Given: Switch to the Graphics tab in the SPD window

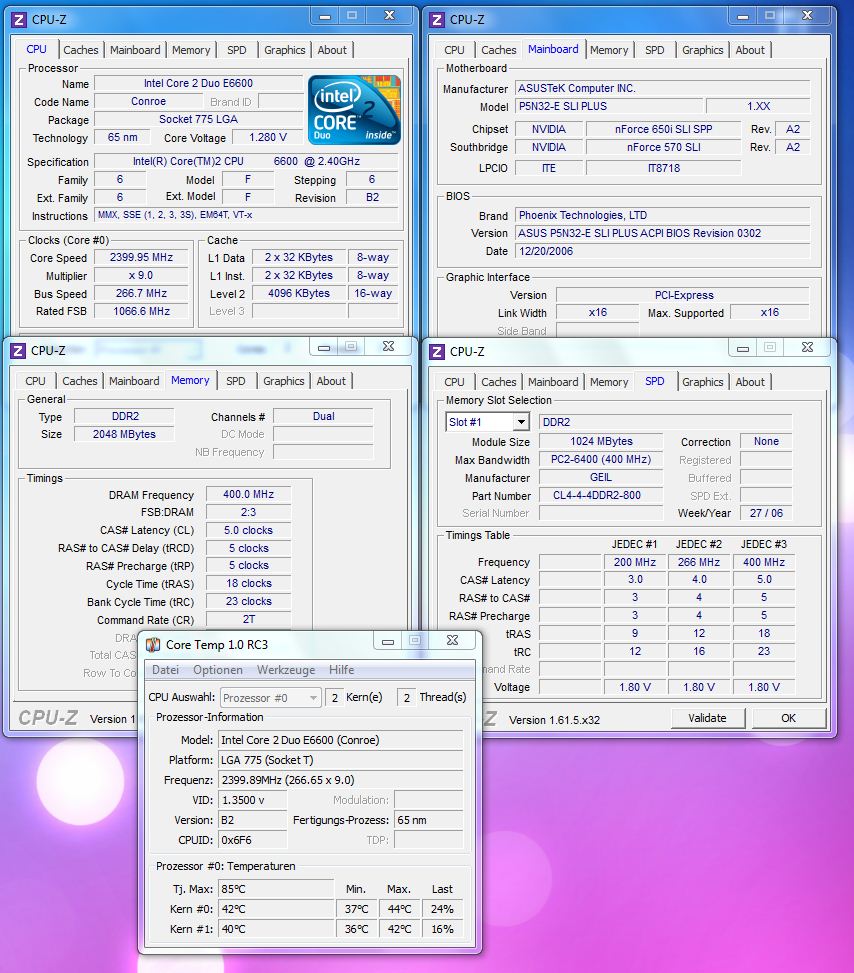Looking at the screenshot, I should [703, 381].
